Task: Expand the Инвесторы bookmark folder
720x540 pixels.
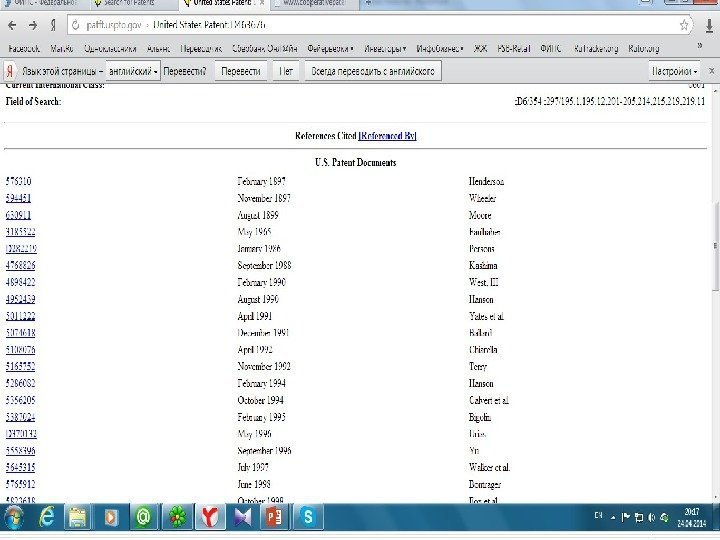Action: [x=385, y=48]
